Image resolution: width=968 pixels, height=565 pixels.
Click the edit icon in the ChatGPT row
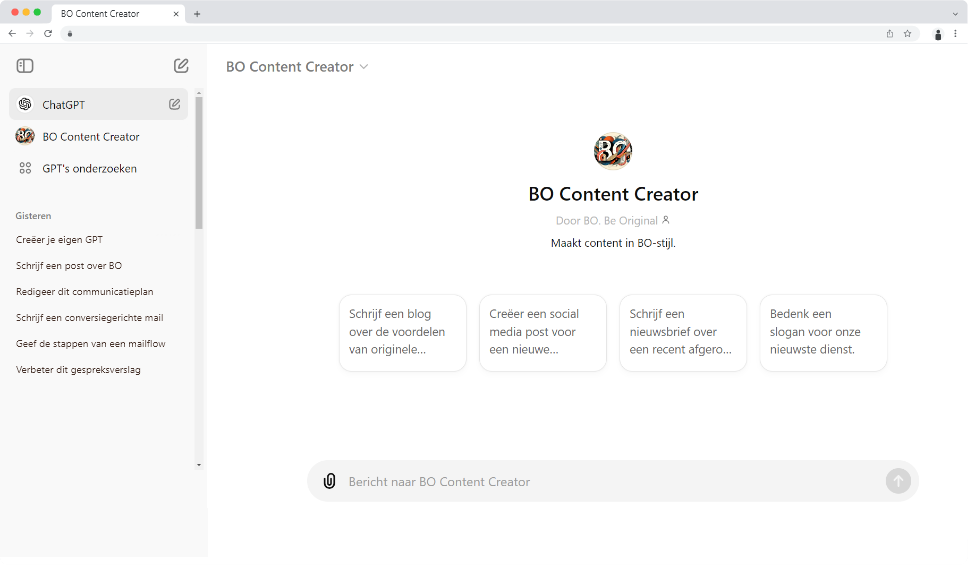(x=175, y=104)
